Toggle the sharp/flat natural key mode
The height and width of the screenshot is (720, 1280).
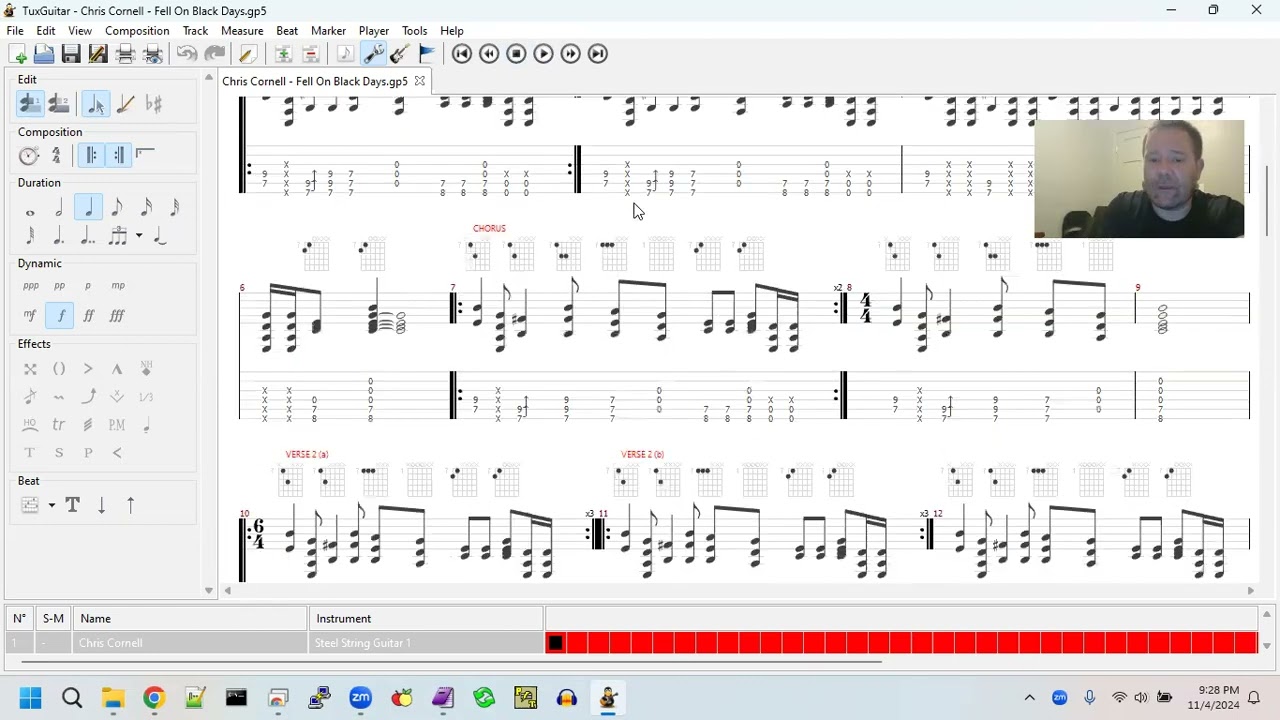[x=154, y=103]
